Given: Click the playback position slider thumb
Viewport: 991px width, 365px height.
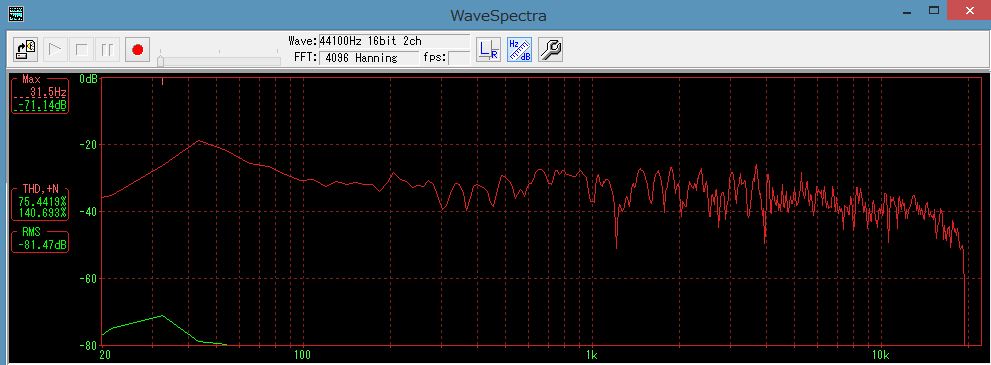Looking at the screenshot, I should (x=161, y=61).
